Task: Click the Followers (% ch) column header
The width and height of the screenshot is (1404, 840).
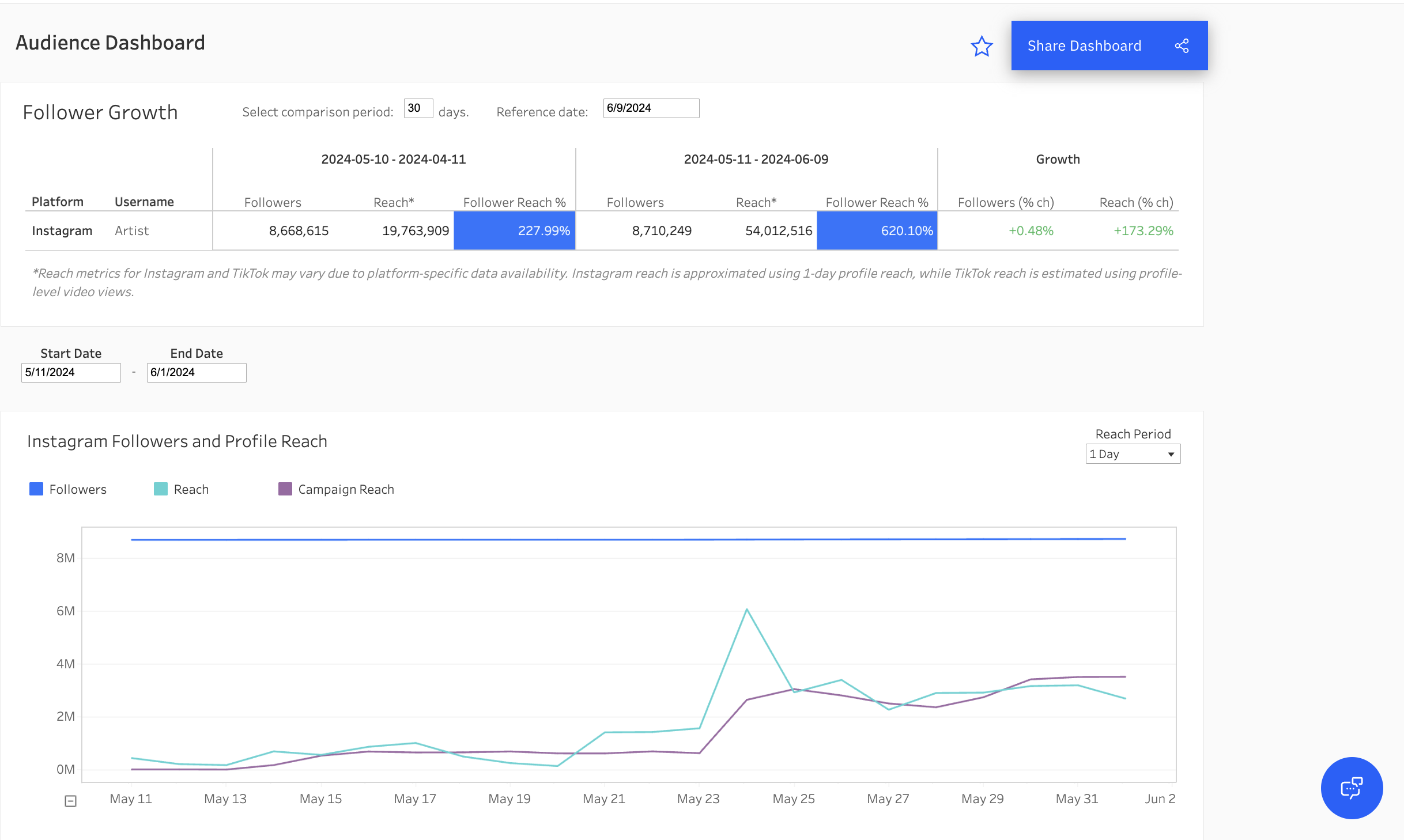Action: pyautogui.click(x=1006, y=202)
